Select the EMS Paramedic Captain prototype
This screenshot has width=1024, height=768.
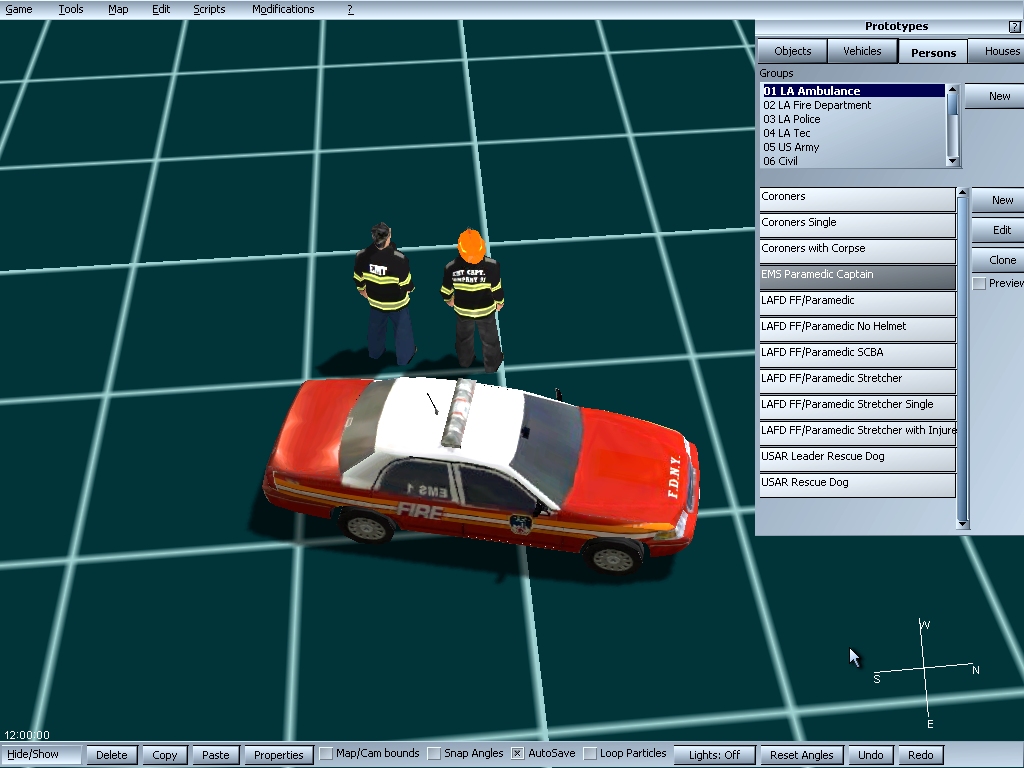[x=857, y=277]
